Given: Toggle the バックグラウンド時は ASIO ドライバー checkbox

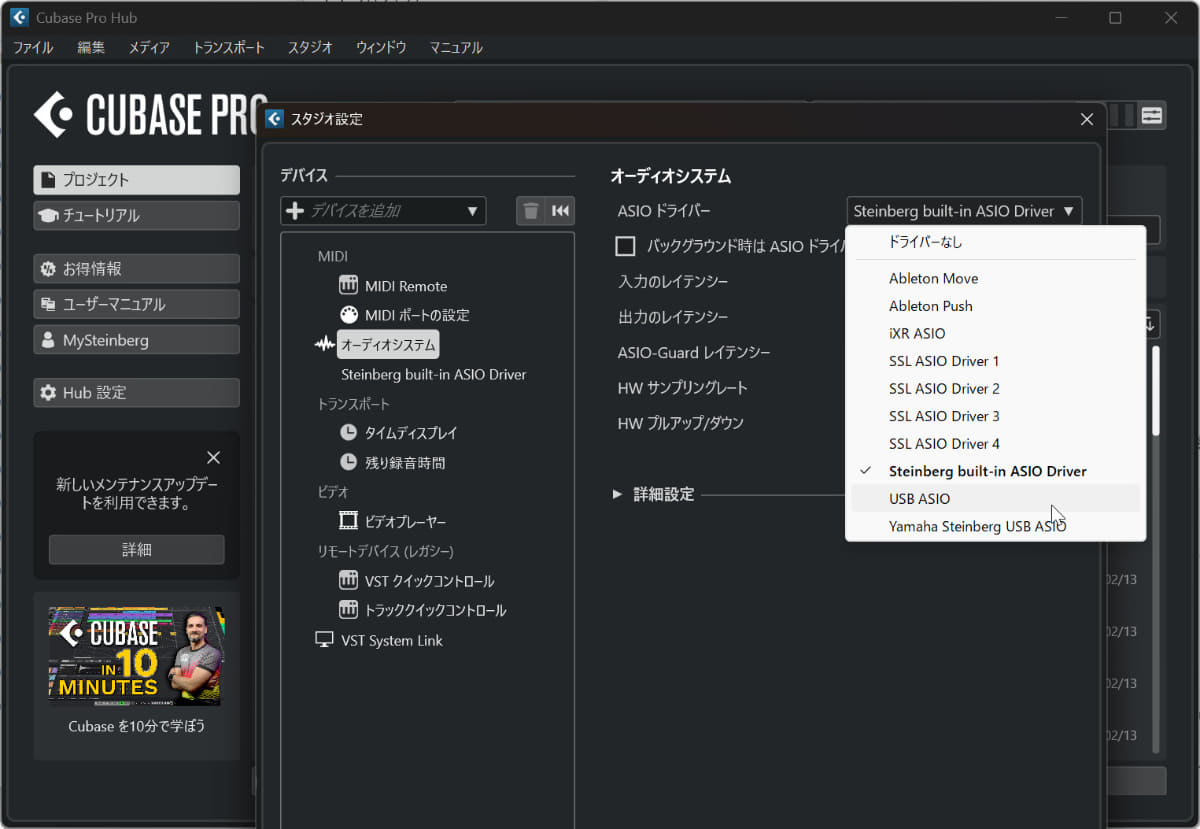Looking at the screenshot, I should [x=626, y=246].
